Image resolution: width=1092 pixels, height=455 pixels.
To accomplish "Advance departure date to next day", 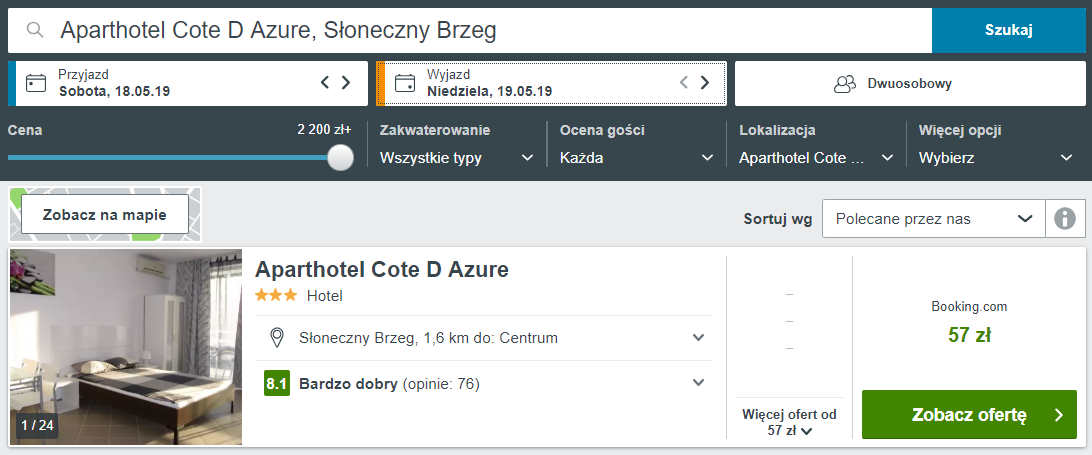I will click(x=705, y=82).
